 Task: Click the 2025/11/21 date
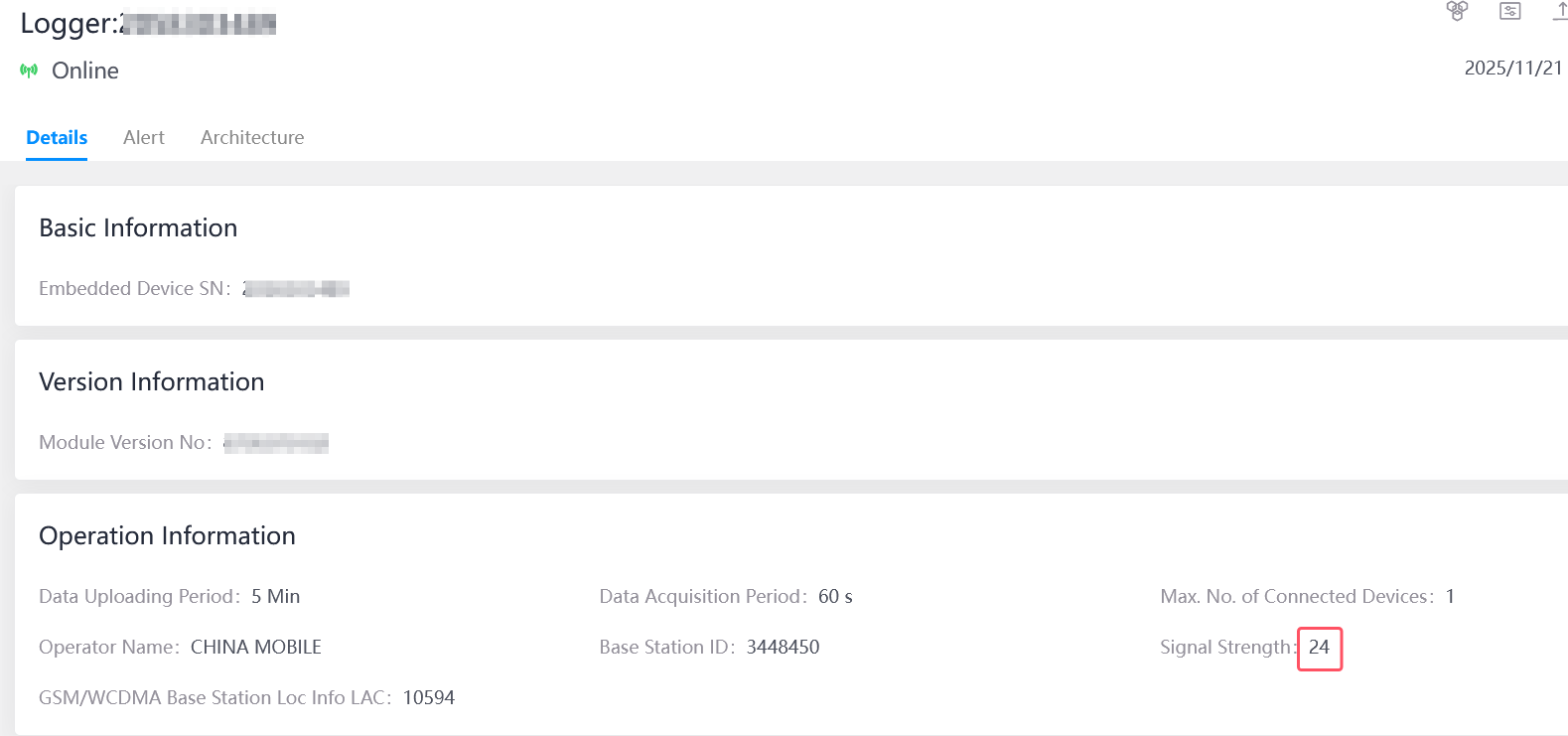tap(1513, 68)
